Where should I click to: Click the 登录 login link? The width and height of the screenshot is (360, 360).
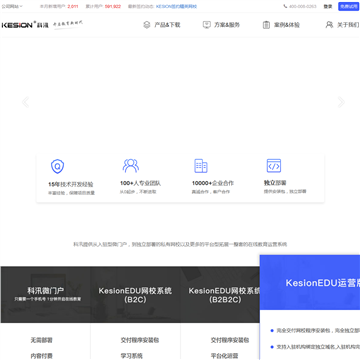click(x=328, y=6)
